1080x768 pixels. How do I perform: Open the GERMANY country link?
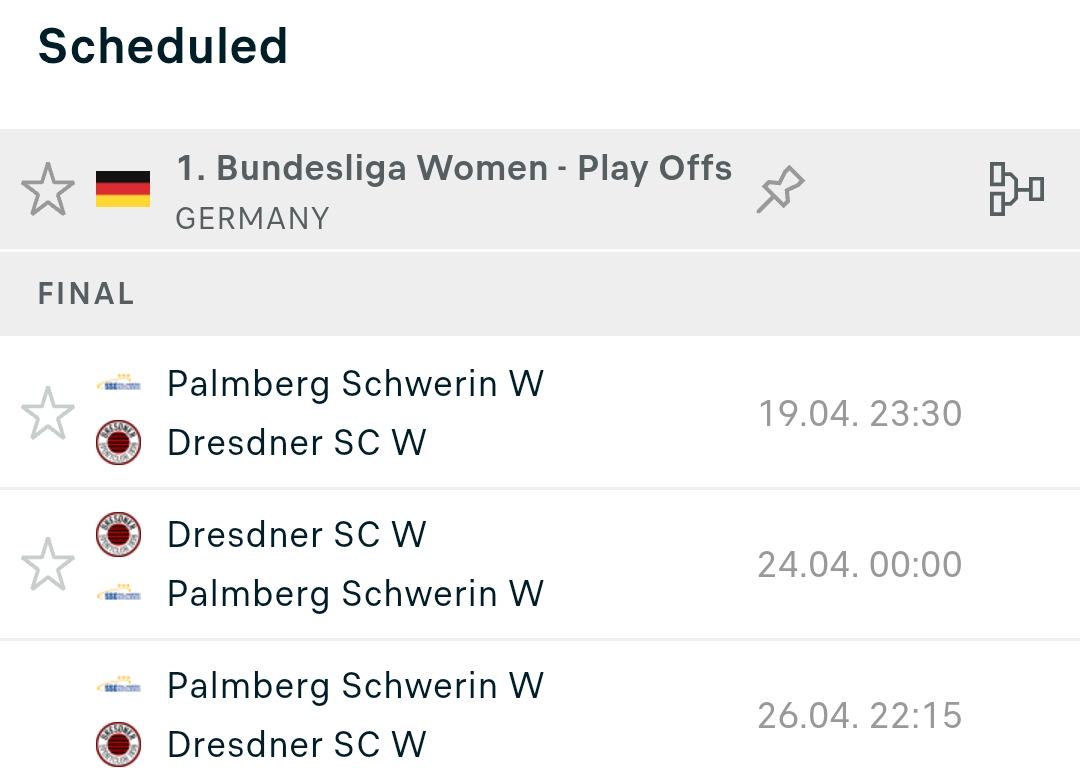(252, 219)
